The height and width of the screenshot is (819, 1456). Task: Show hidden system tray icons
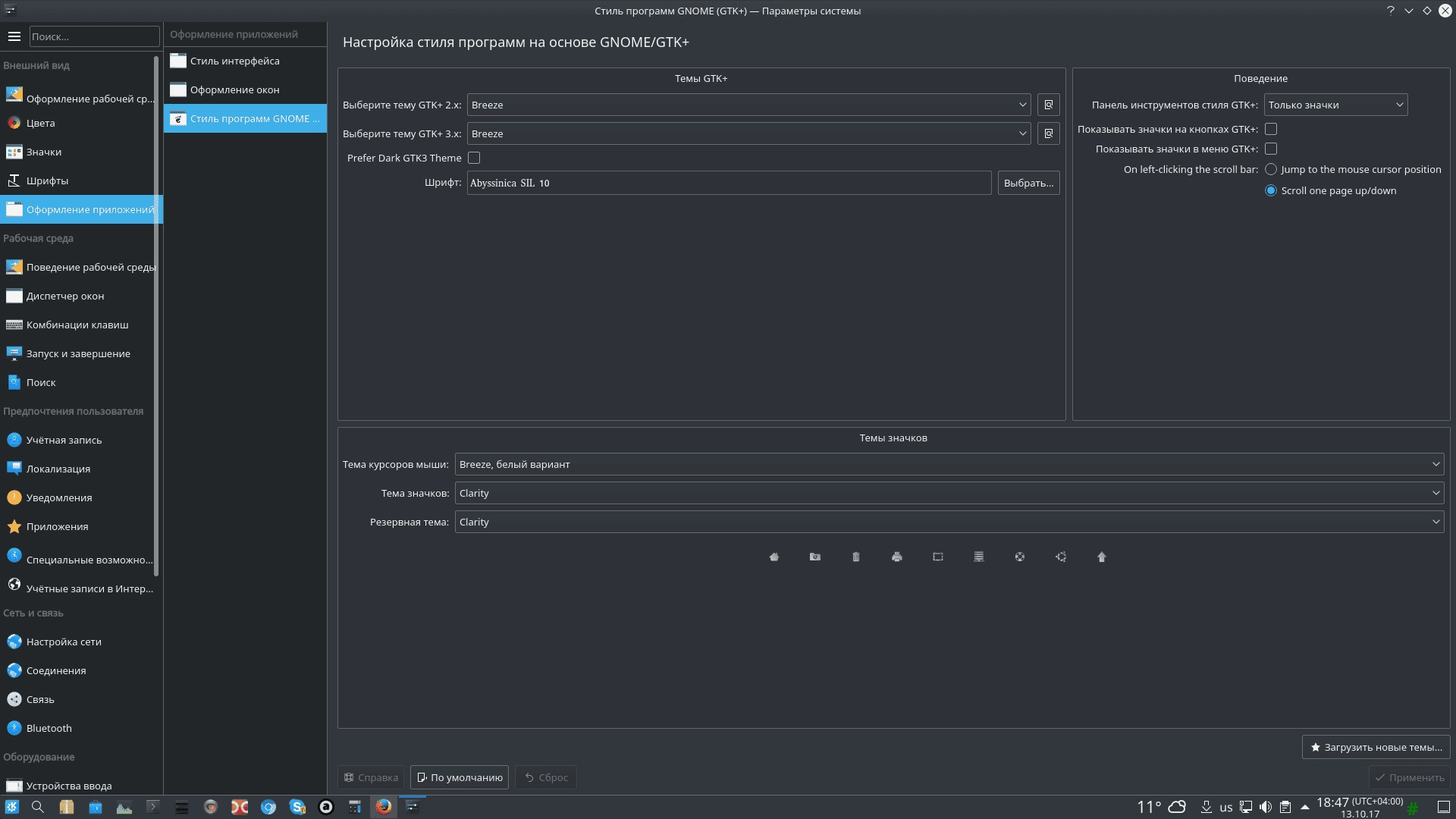click(x=1304, y=807)
